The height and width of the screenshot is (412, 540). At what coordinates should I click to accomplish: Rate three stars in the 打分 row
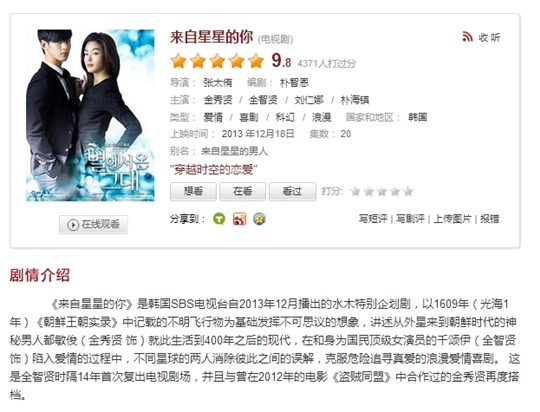click(x=382, y=191)
